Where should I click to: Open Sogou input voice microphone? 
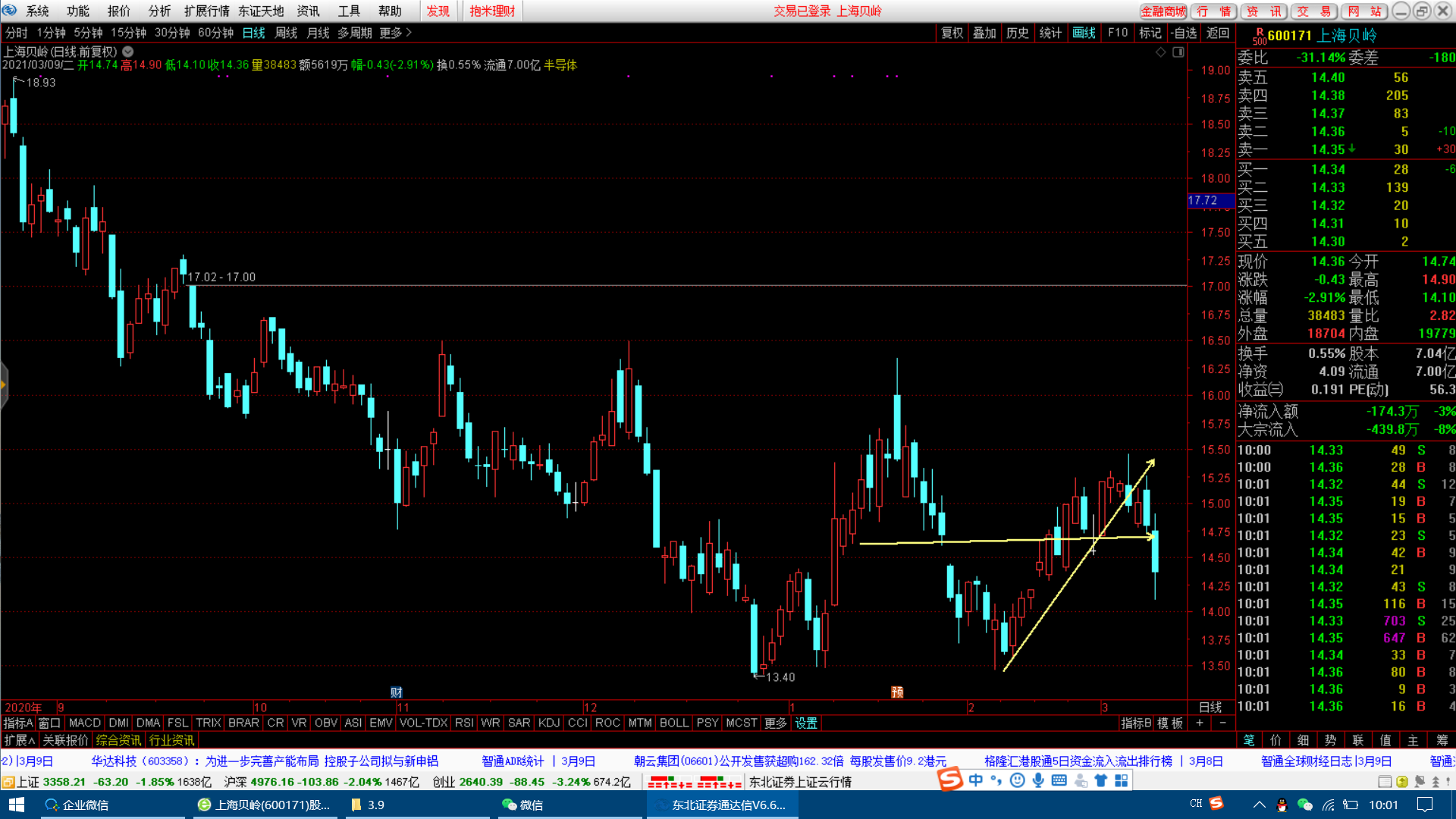1038,780
